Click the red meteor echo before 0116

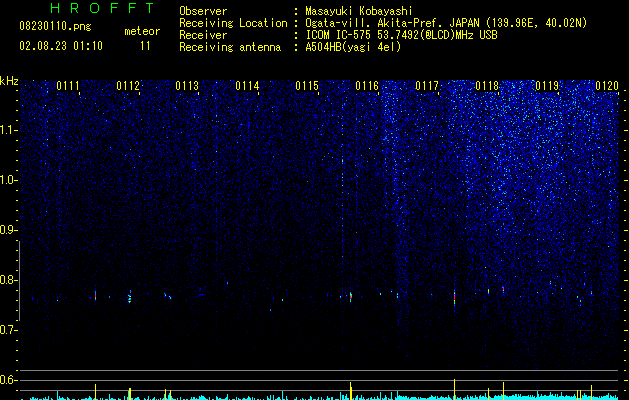click(351, 297)
